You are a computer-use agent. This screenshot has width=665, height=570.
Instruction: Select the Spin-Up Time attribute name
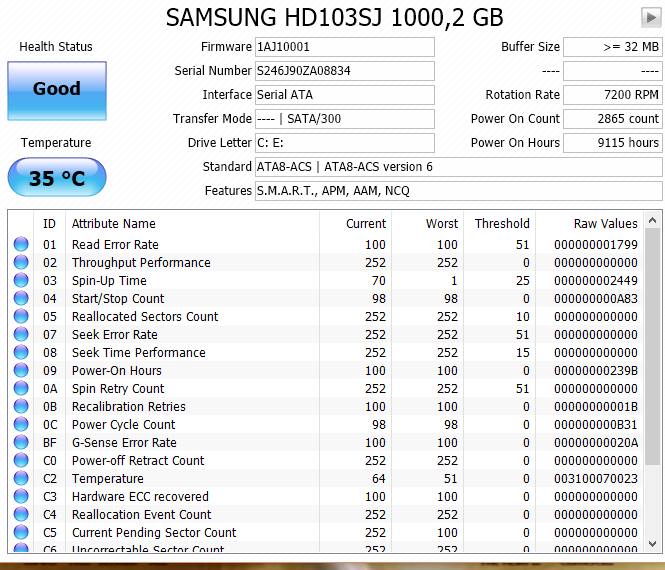tap(109, 281)
